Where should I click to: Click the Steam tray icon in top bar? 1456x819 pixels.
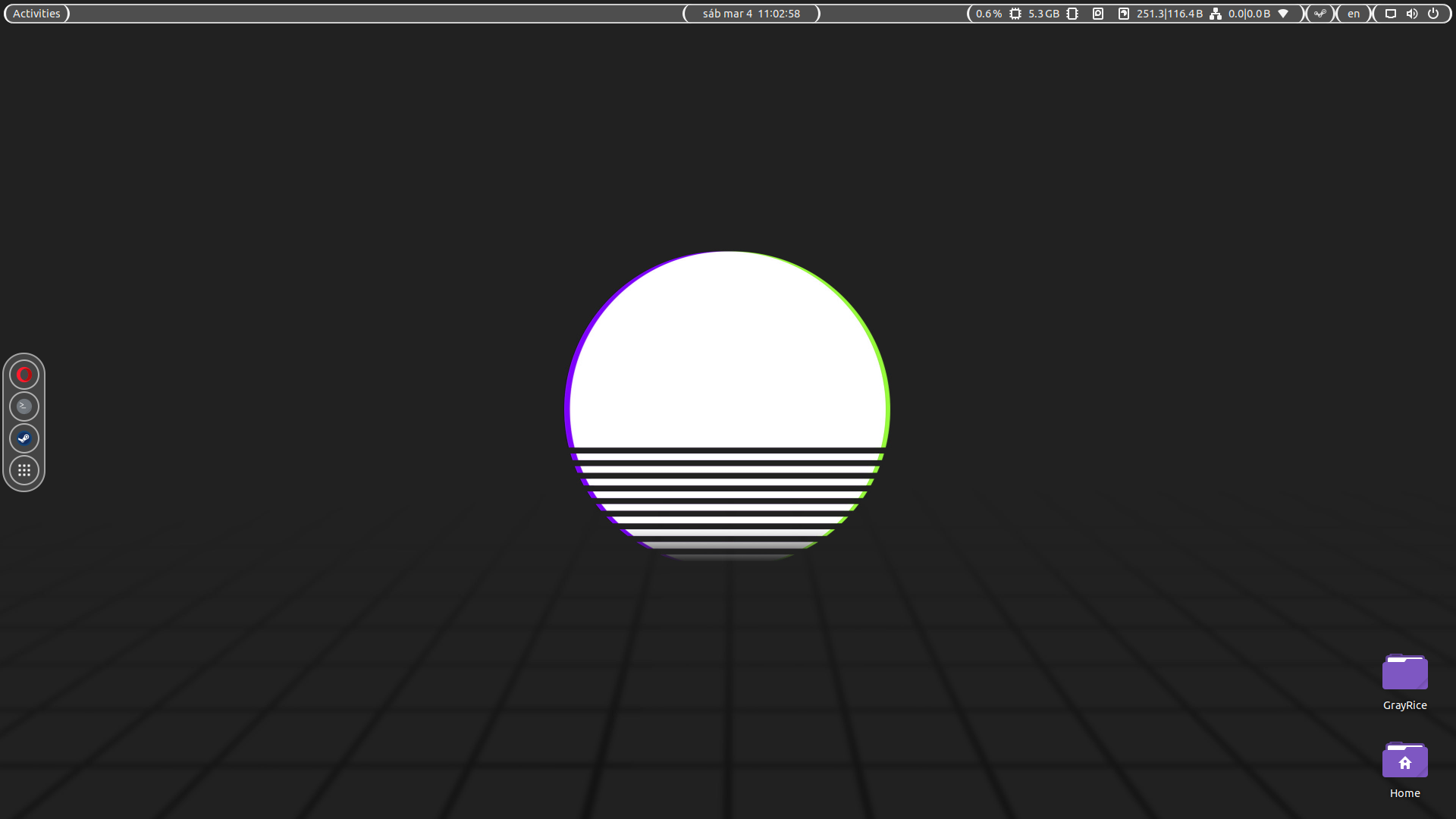[1320, 14]
